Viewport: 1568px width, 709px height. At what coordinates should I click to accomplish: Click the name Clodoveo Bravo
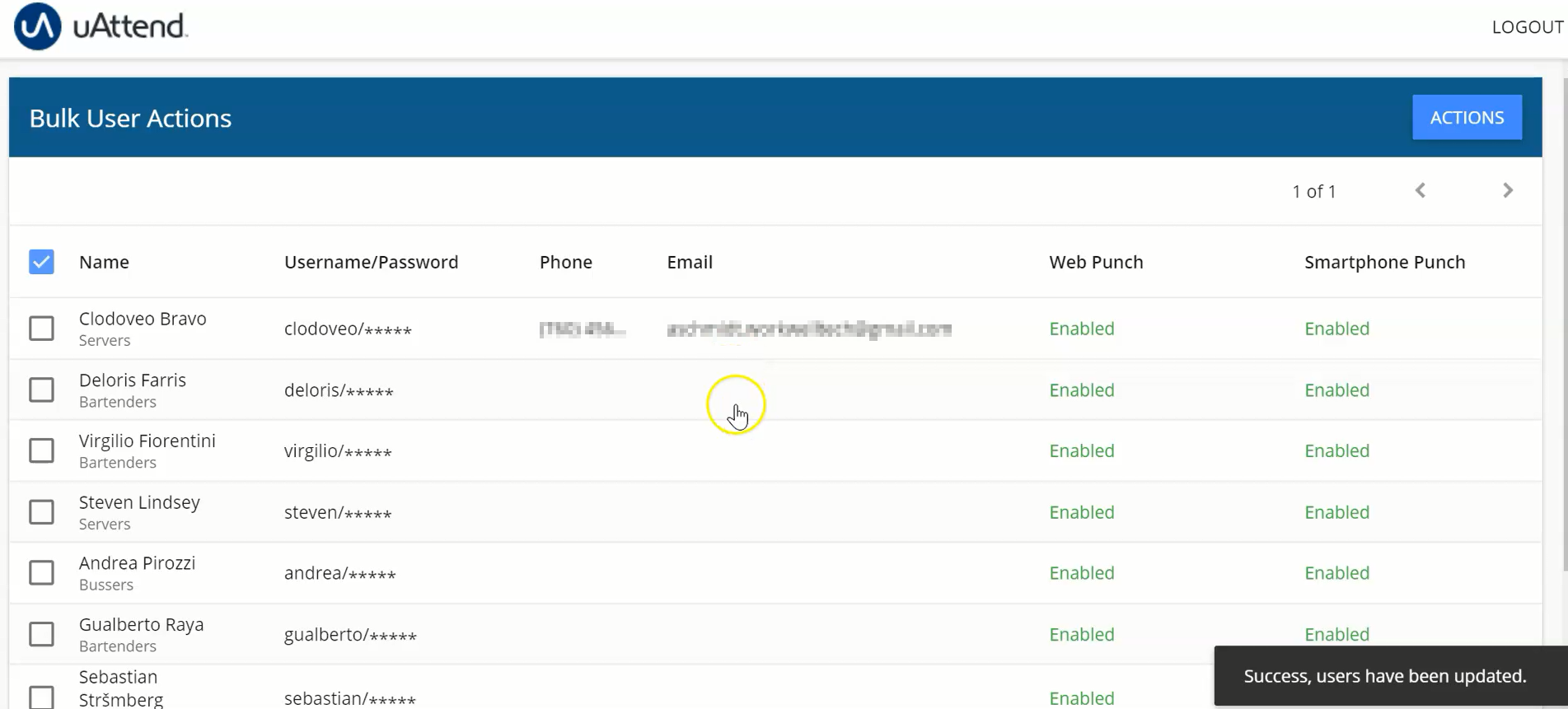143,319
